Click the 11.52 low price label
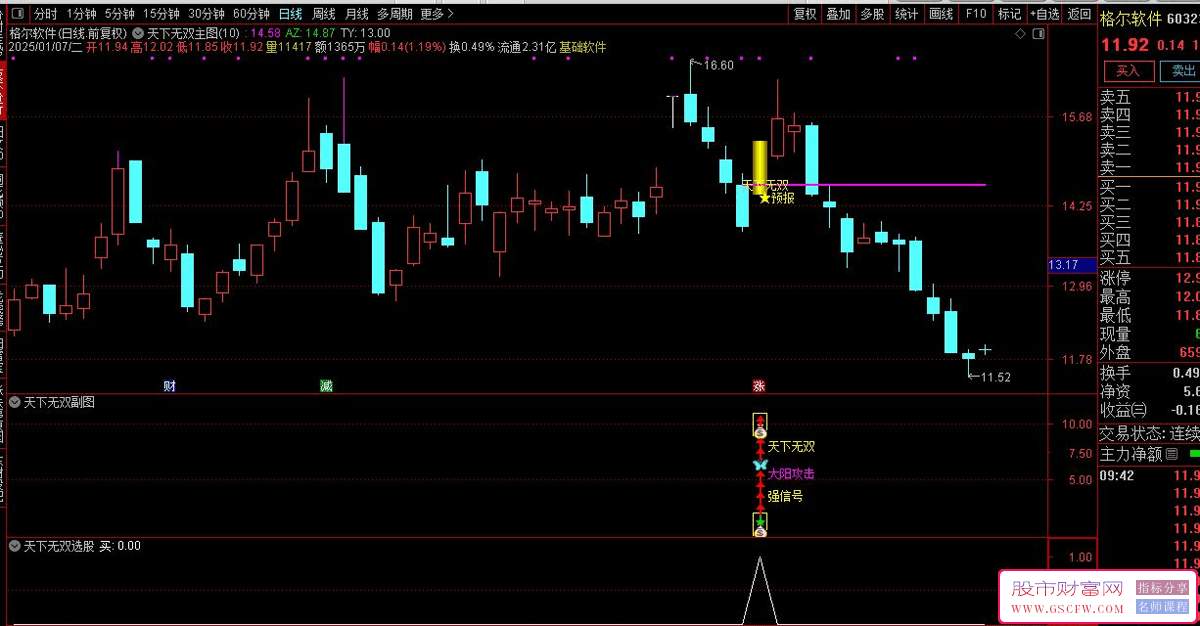 click(996, 377)
